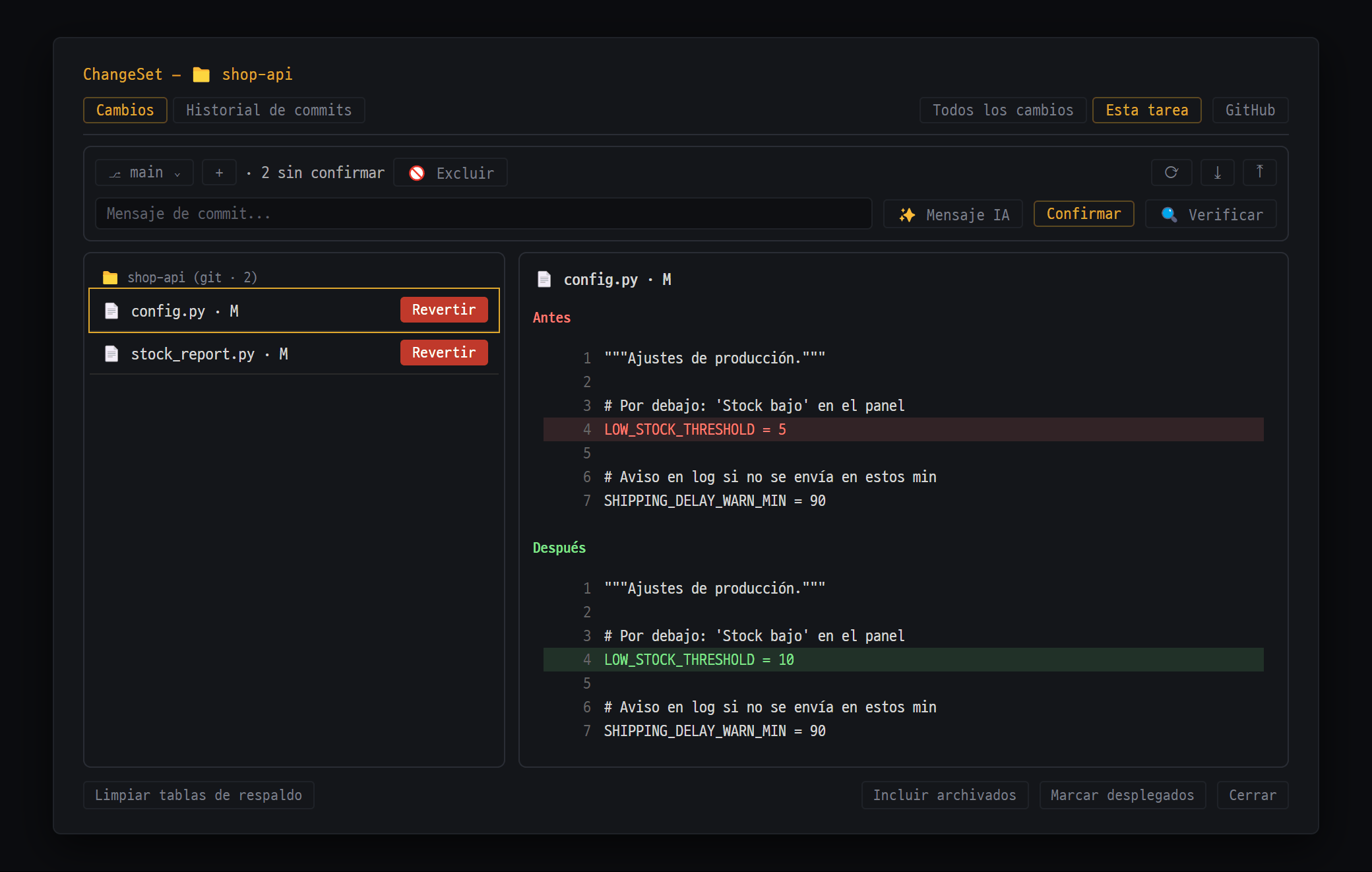This screenshot has height=872, width=1372.
Task: Click Limpiar tablas de respaldo
Action: point(199,795)
